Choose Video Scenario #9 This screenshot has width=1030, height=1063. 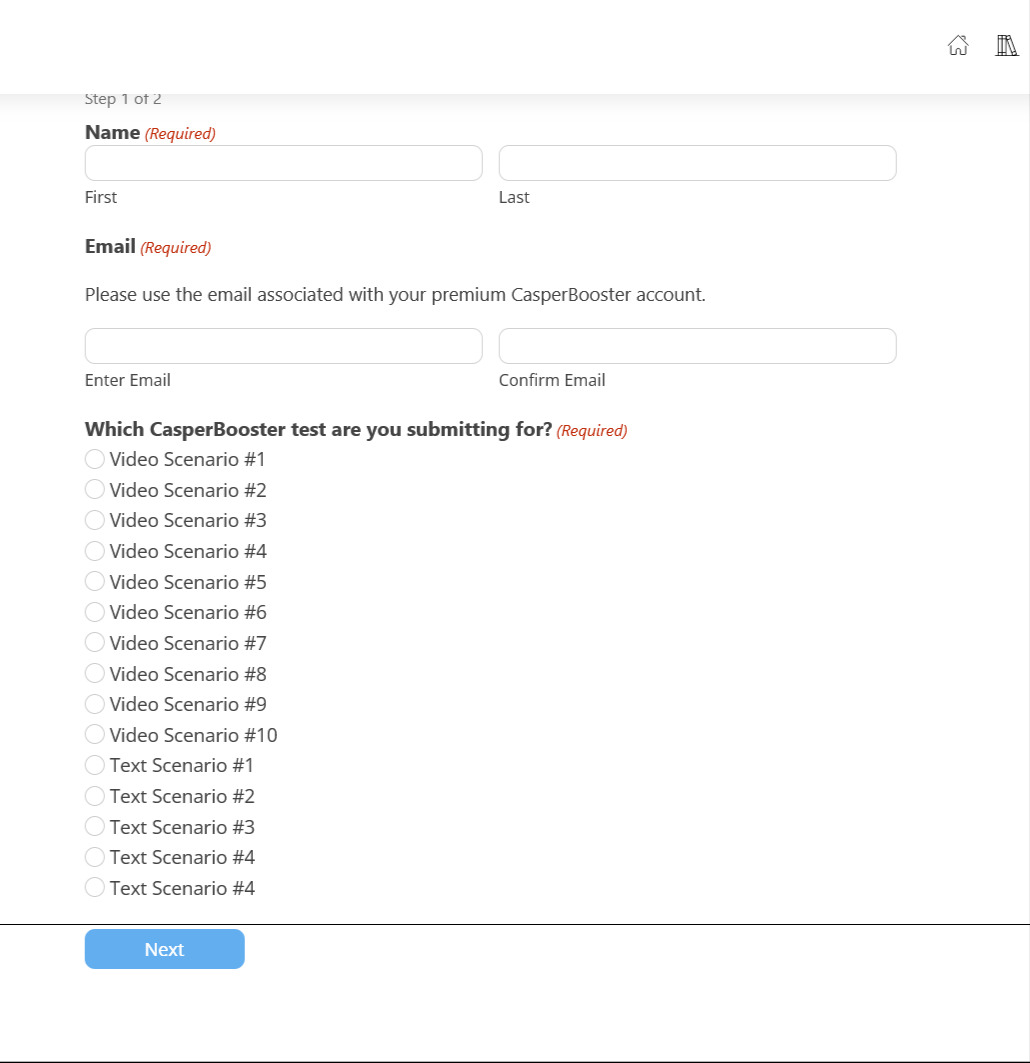(x=94, y=703)
